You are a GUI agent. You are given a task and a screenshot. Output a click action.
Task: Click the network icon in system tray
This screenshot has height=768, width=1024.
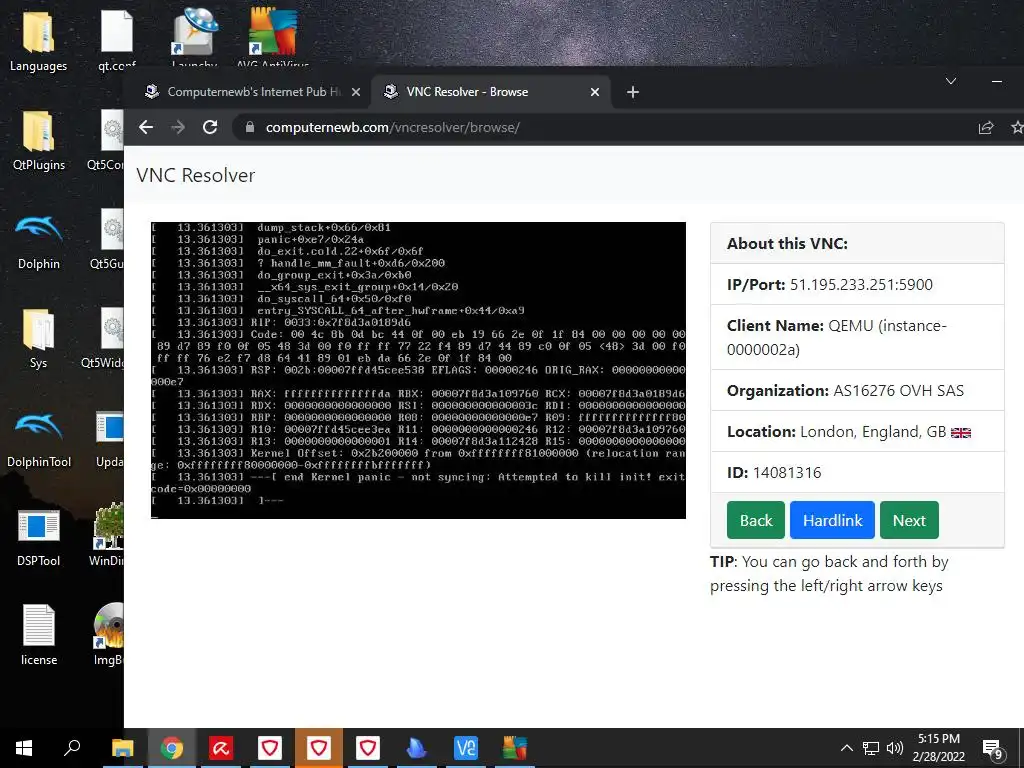click(x=871, y=748)
